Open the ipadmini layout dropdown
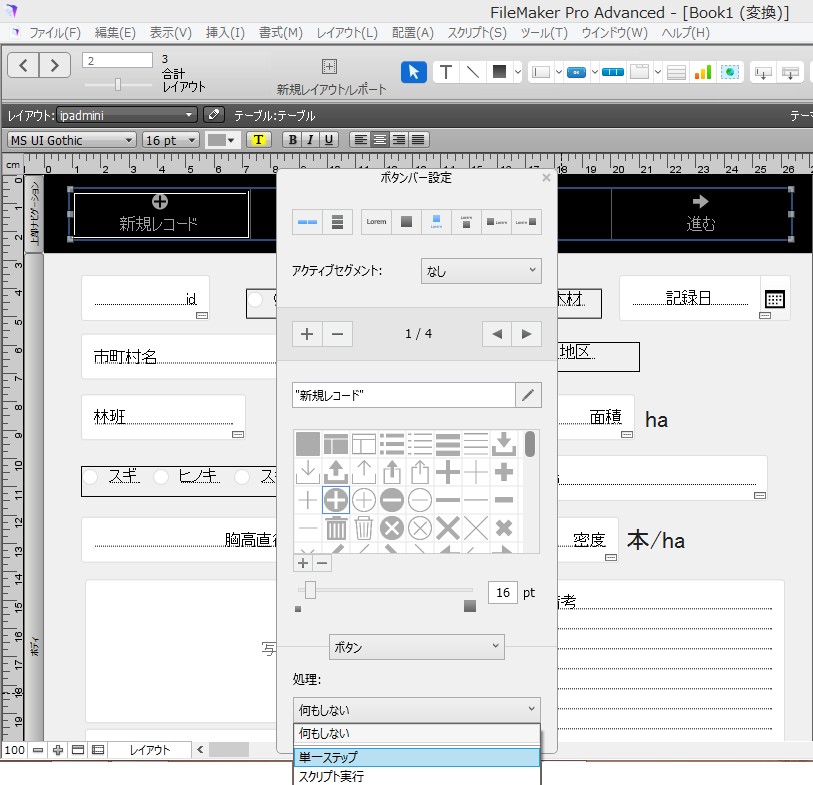The image size is (813, 785). click(127, 115)
